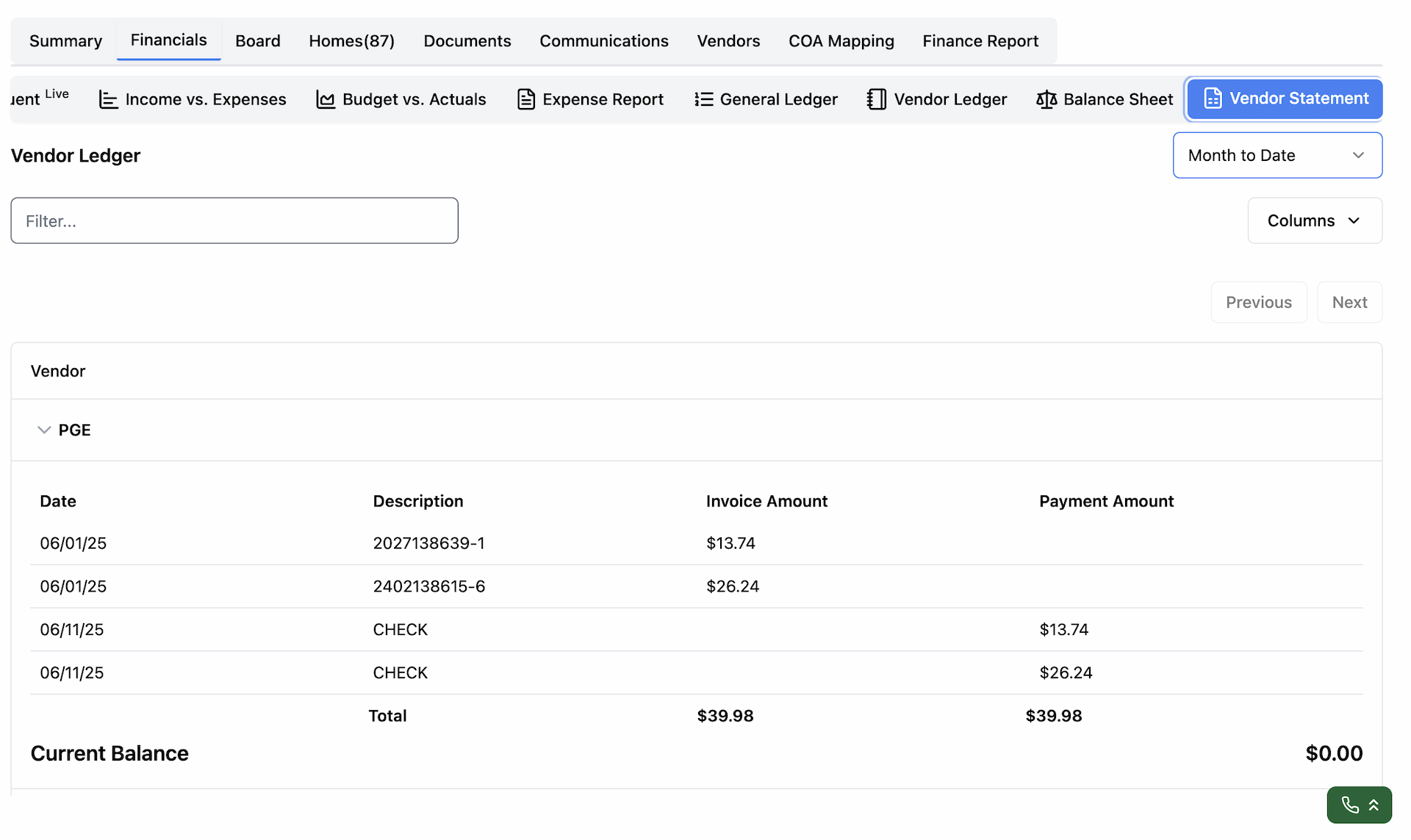
Task: Collapse the PGE vendor group chevron
Action: coord(44,430)
